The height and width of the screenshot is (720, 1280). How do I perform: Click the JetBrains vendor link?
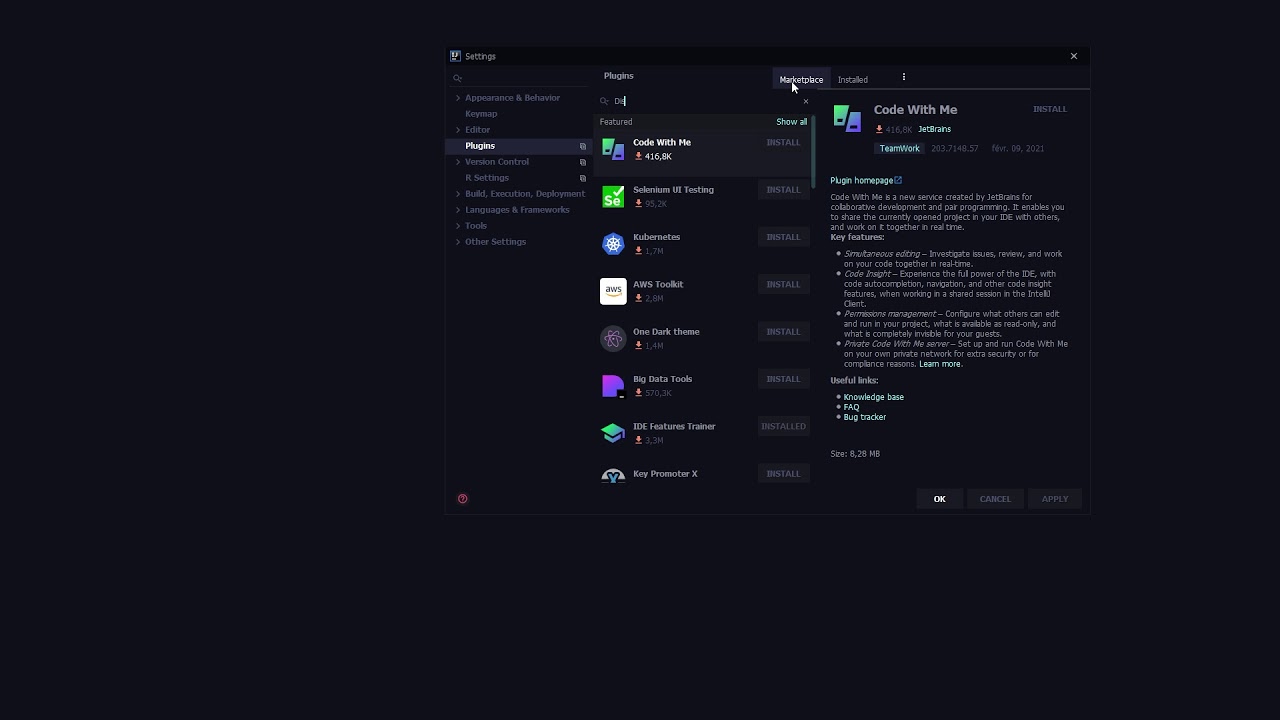point(934,129)
